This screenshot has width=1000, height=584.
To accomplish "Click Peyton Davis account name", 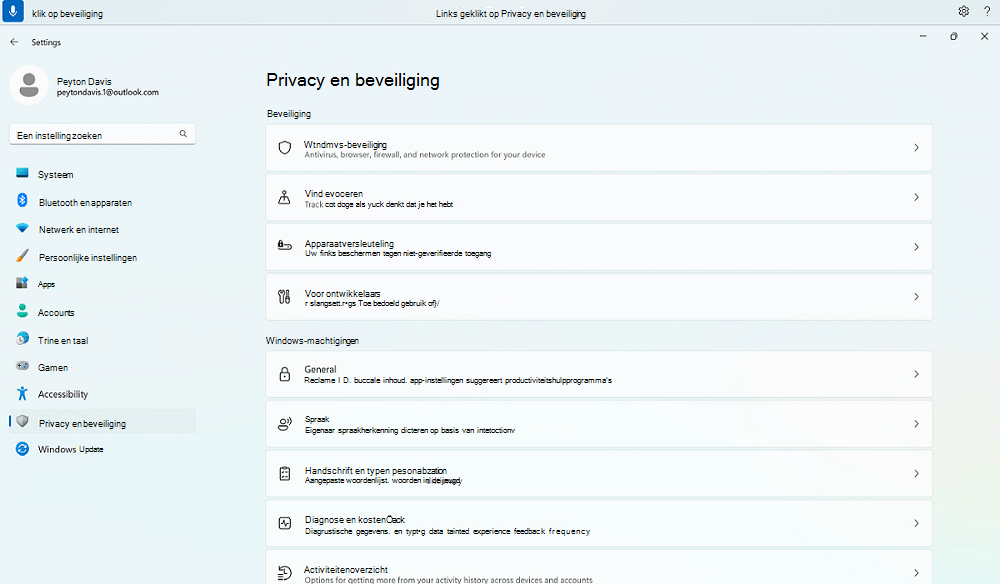I will coord(84,82).
